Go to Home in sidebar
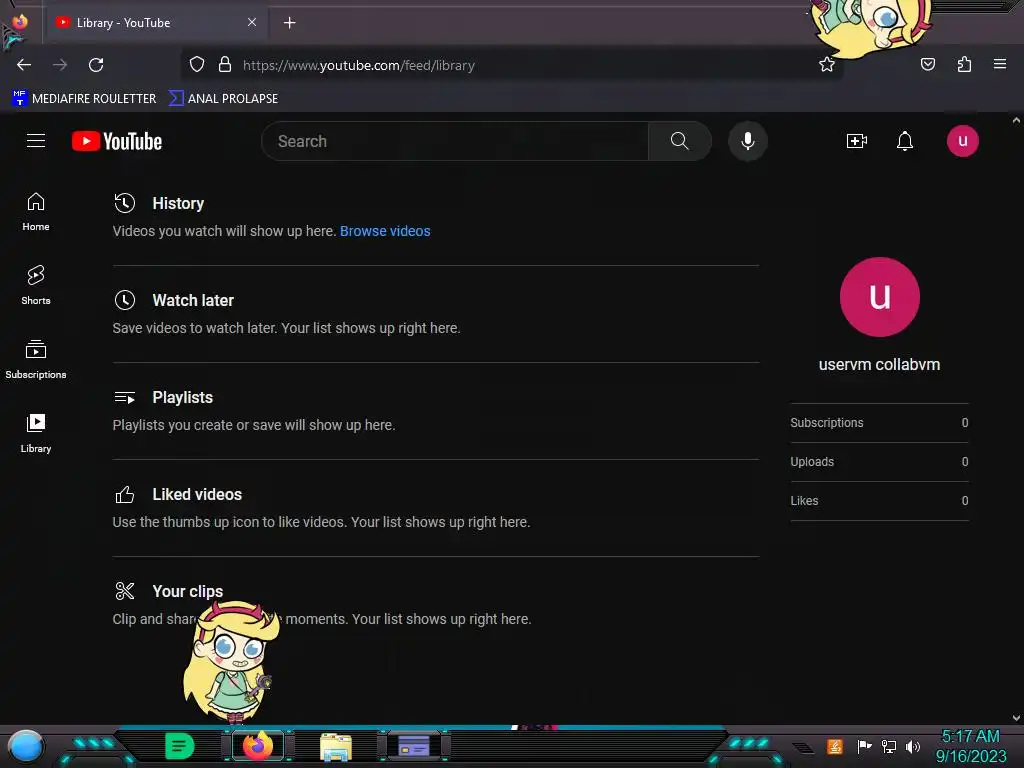 [x=36, y=212]
